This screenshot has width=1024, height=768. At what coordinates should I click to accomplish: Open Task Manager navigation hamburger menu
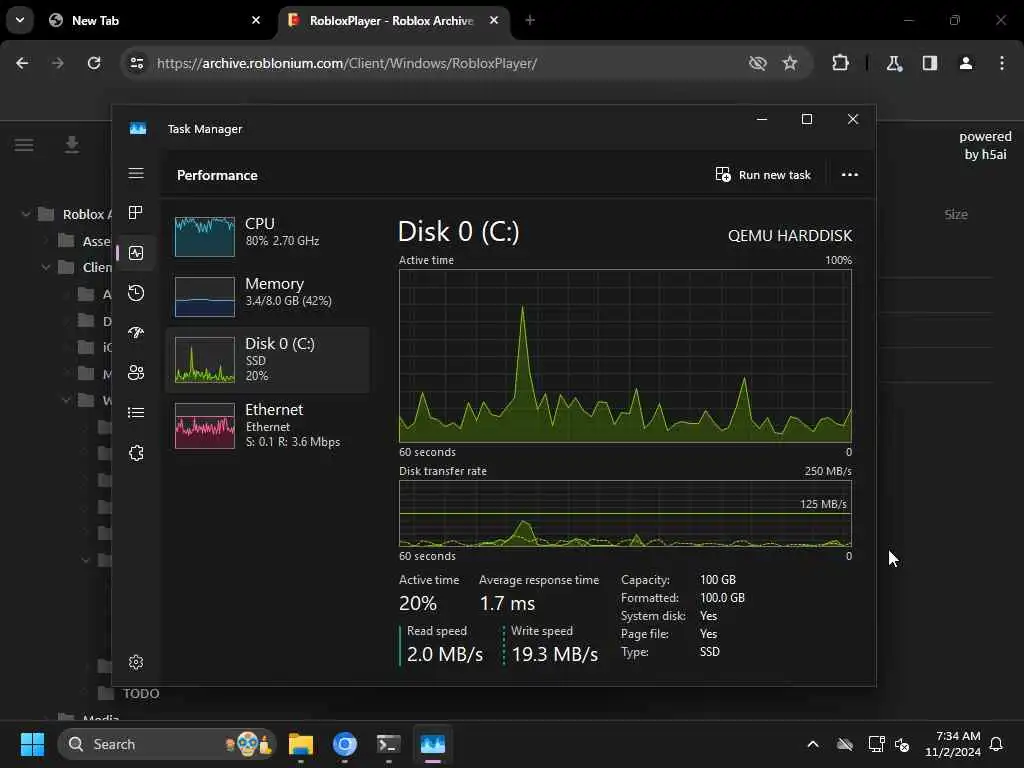[136, 173]
